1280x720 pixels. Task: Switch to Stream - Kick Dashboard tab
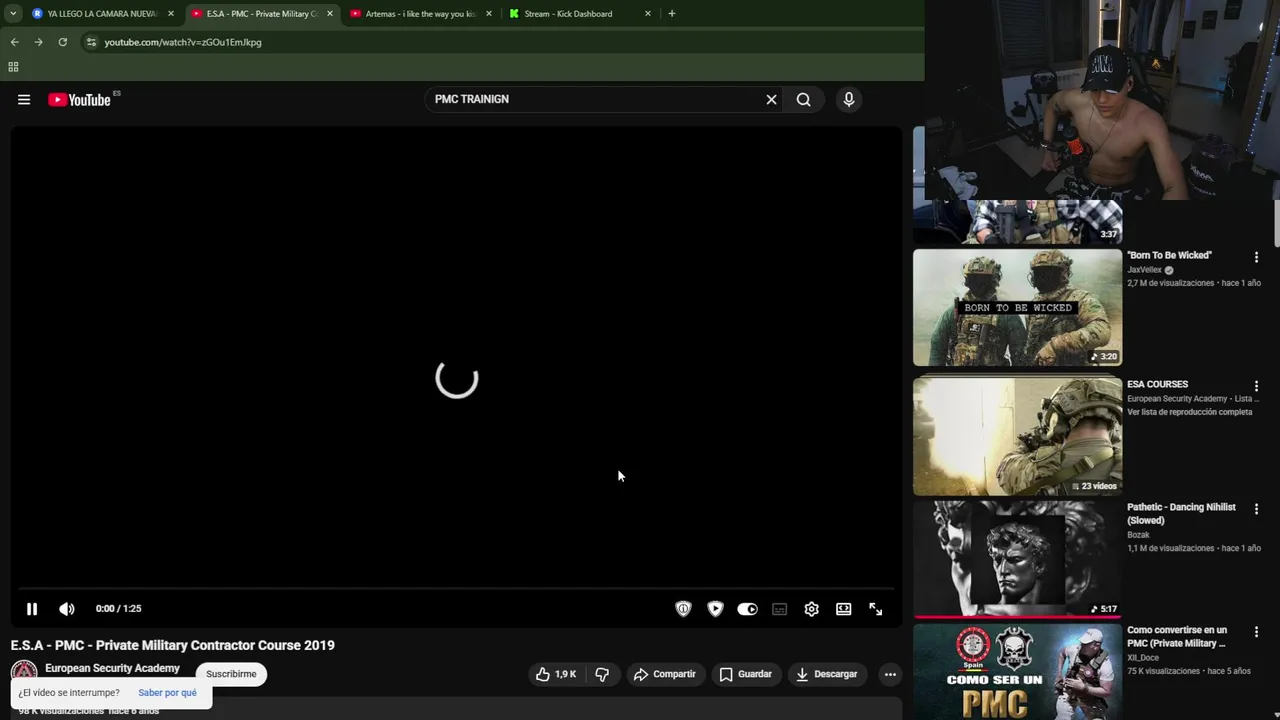click(580, 14)
